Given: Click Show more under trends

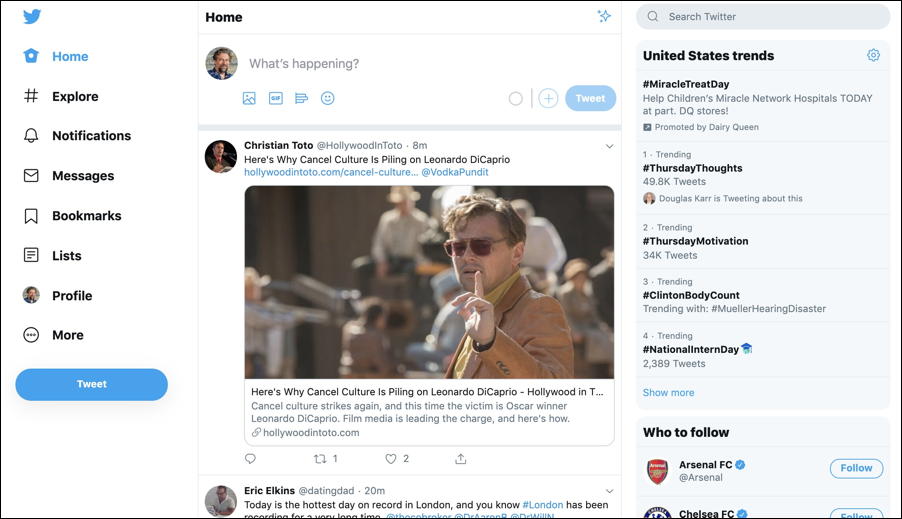Looking at the screenshot, I should pos(668,393).
